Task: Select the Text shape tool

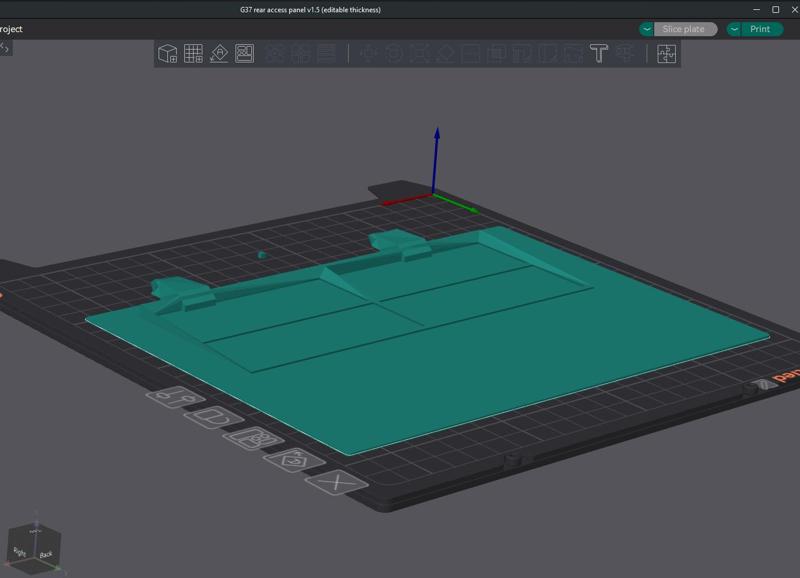Action: [599, 54]
